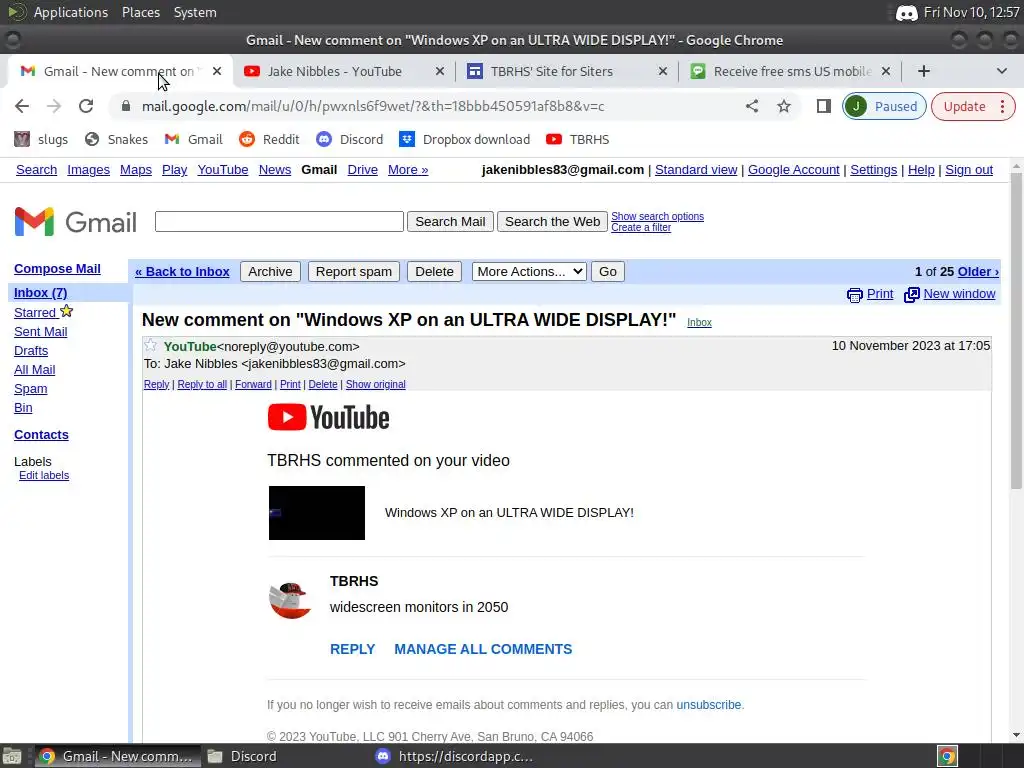The width and height of the screenshot is (1024, 768).
Task: Click the YouTube logo in the email
Action: pos(328,417)
